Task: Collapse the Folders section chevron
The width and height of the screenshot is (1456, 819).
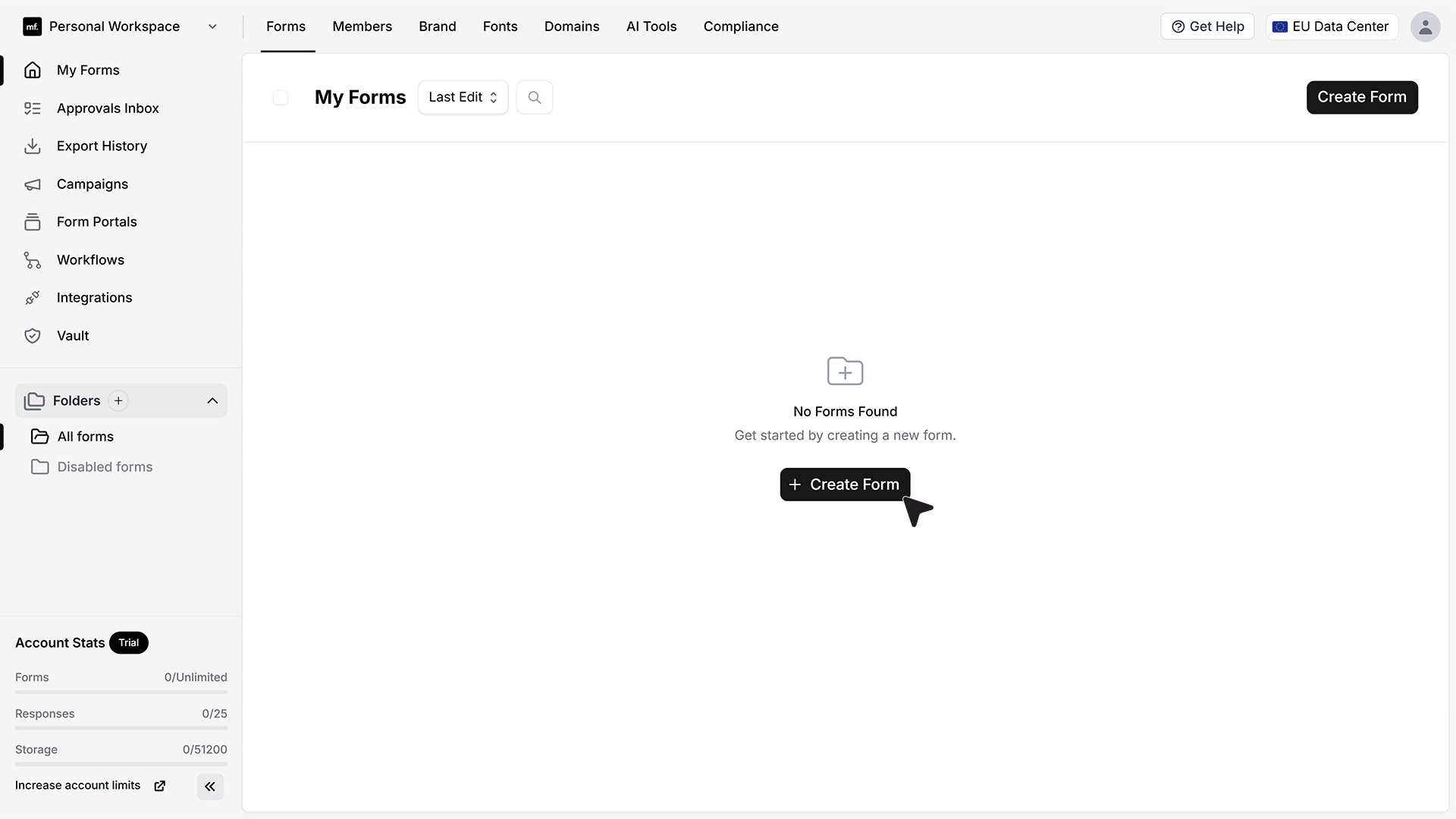Action: click(x=212, y=400)
